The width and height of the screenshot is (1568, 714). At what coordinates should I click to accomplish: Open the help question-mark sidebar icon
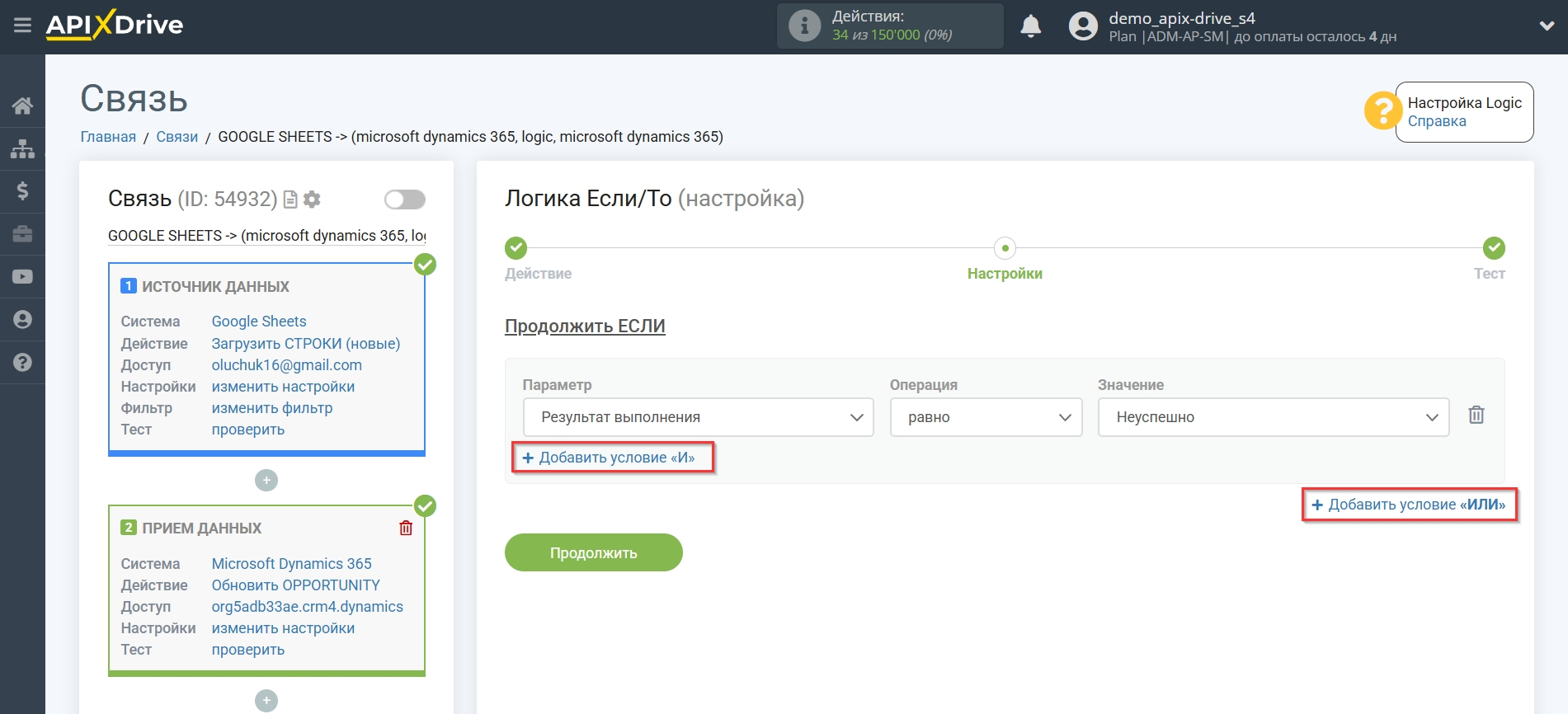[22, 363]
